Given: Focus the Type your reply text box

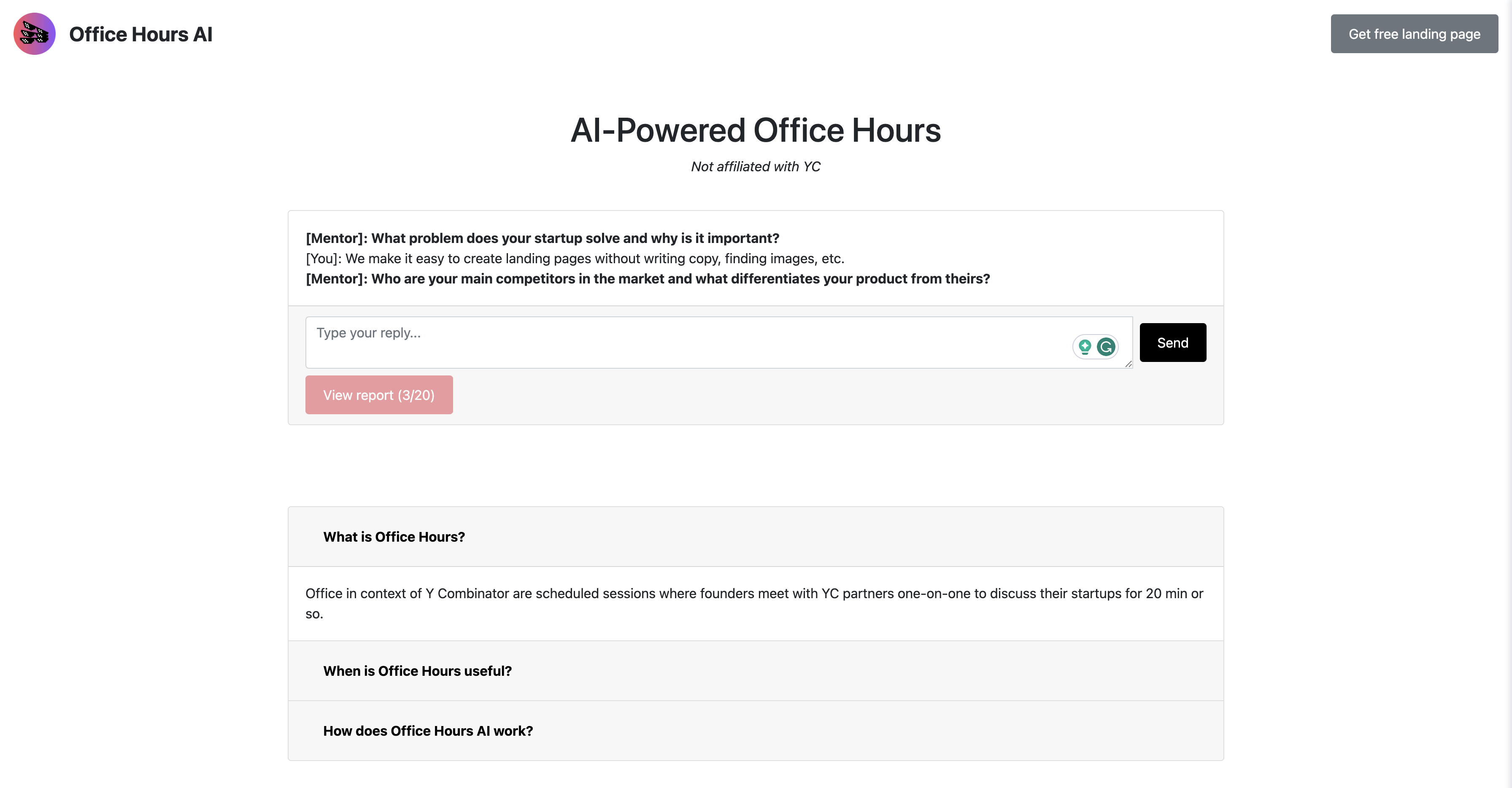Looking at the screenshot, I should coord(675,343).
